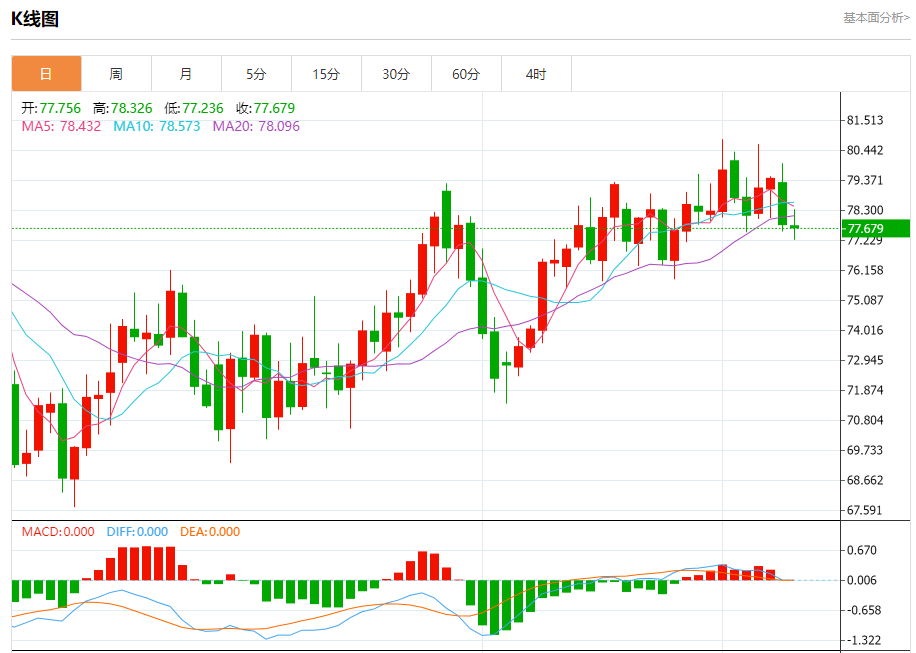Open the 5分 interval tab
Image resolution: width=916 pixels, height=653 pixels.
256,74
